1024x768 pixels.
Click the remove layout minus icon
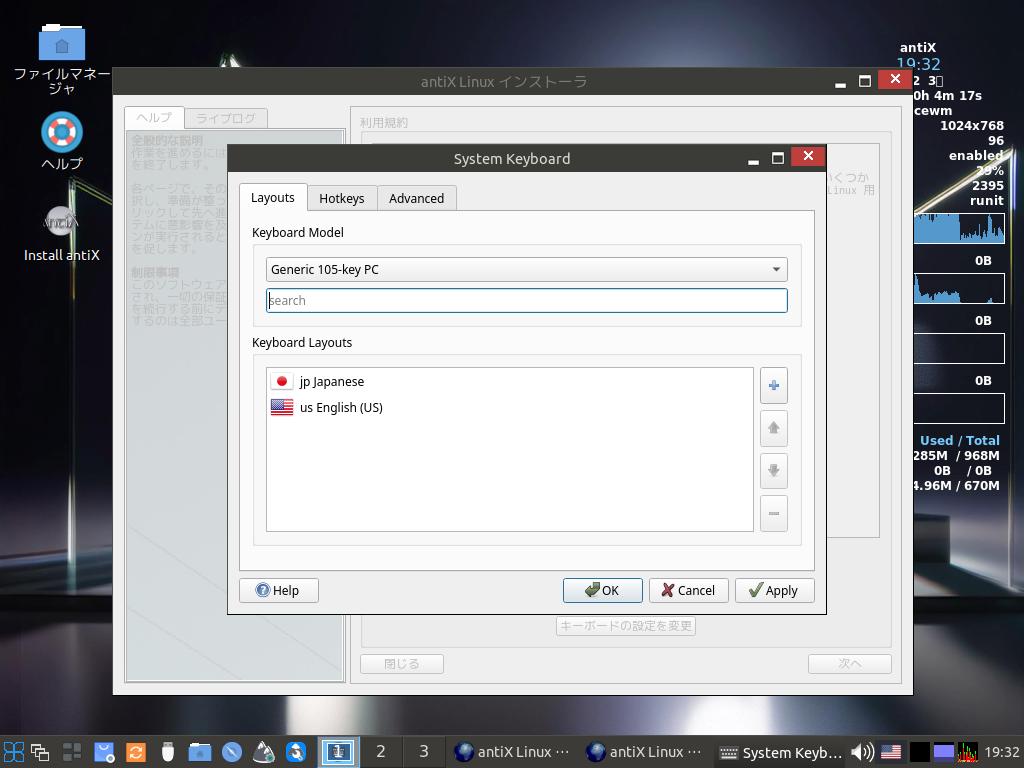(773, 514)
